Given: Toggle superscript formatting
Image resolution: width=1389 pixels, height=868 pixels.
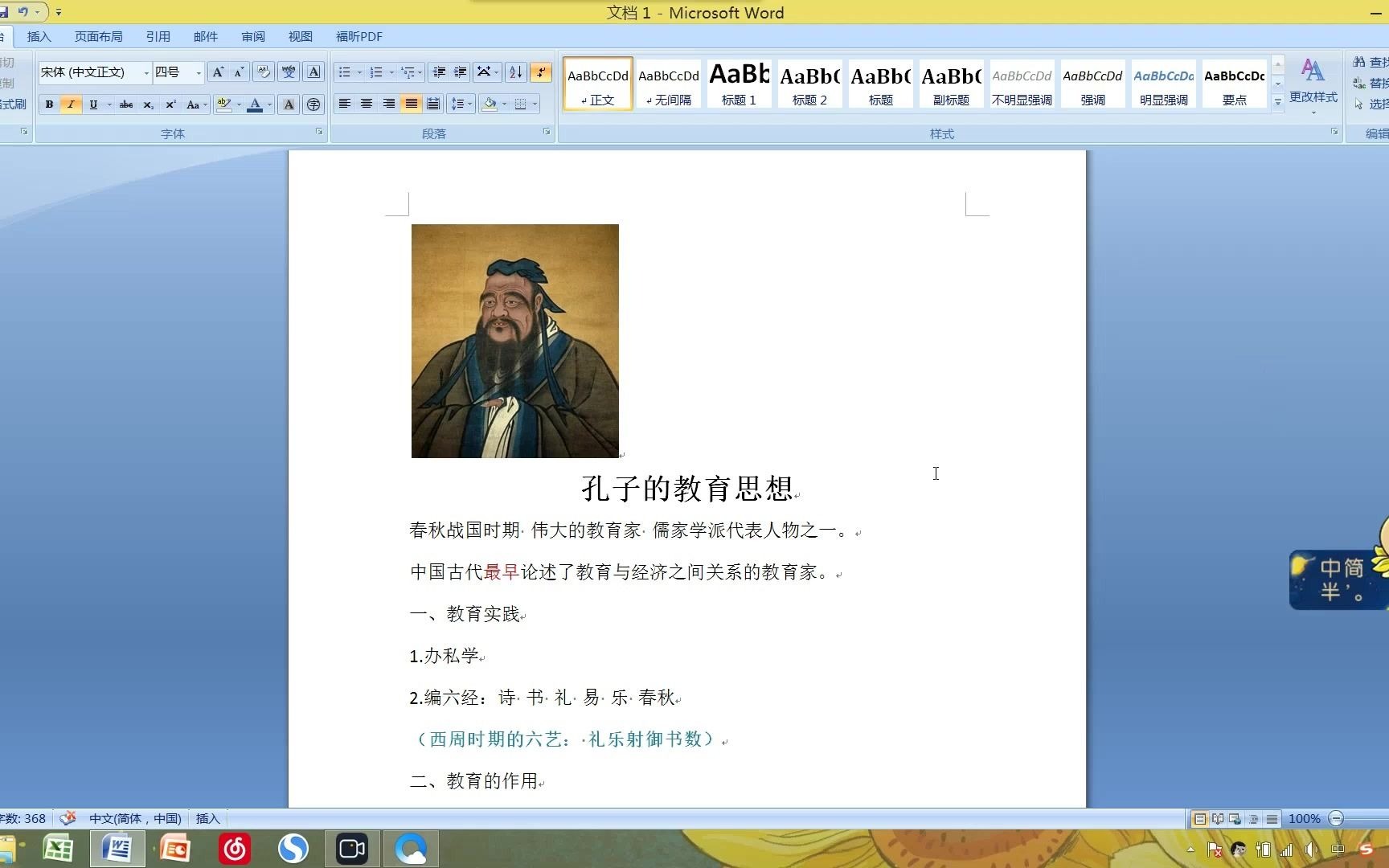Looking at the screenshot, I should click(x=170, y=104).
